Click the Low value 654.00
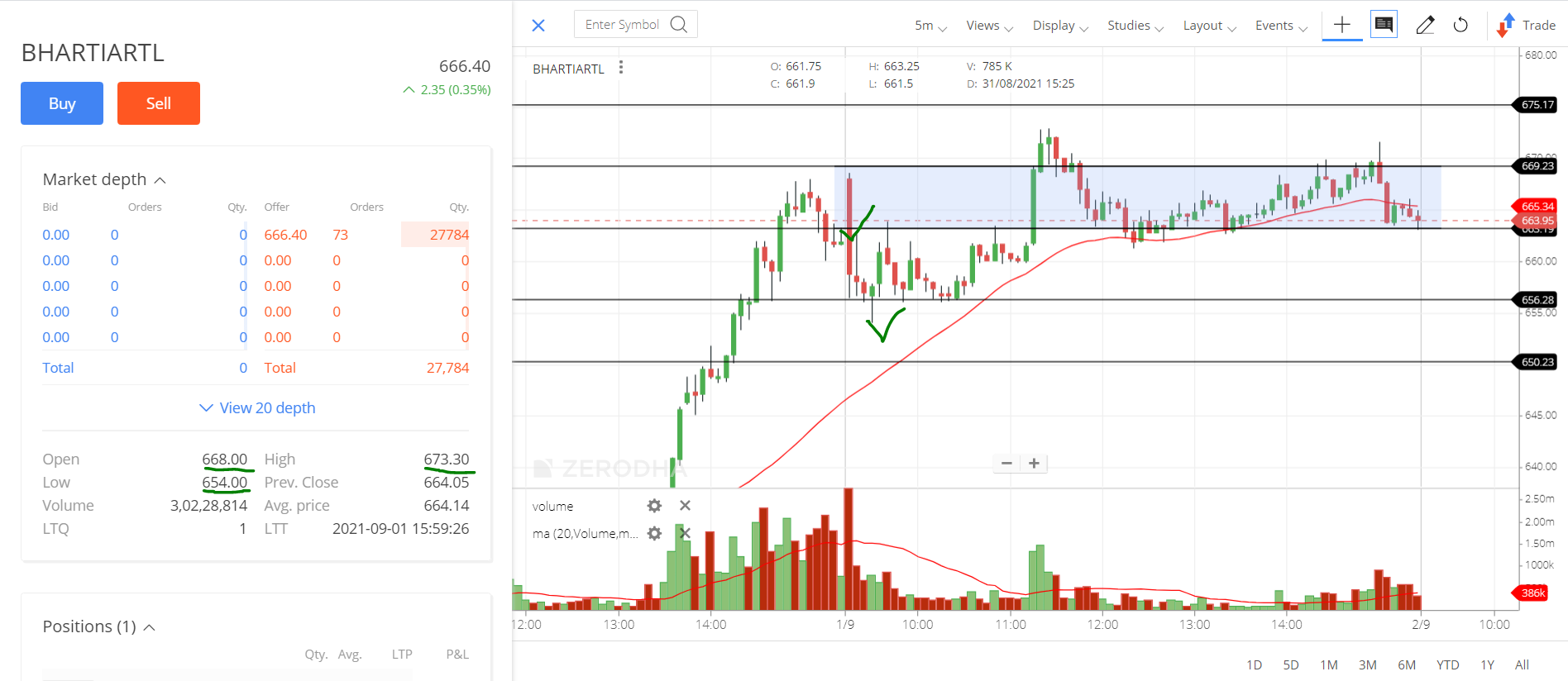 tap(225, 482)
